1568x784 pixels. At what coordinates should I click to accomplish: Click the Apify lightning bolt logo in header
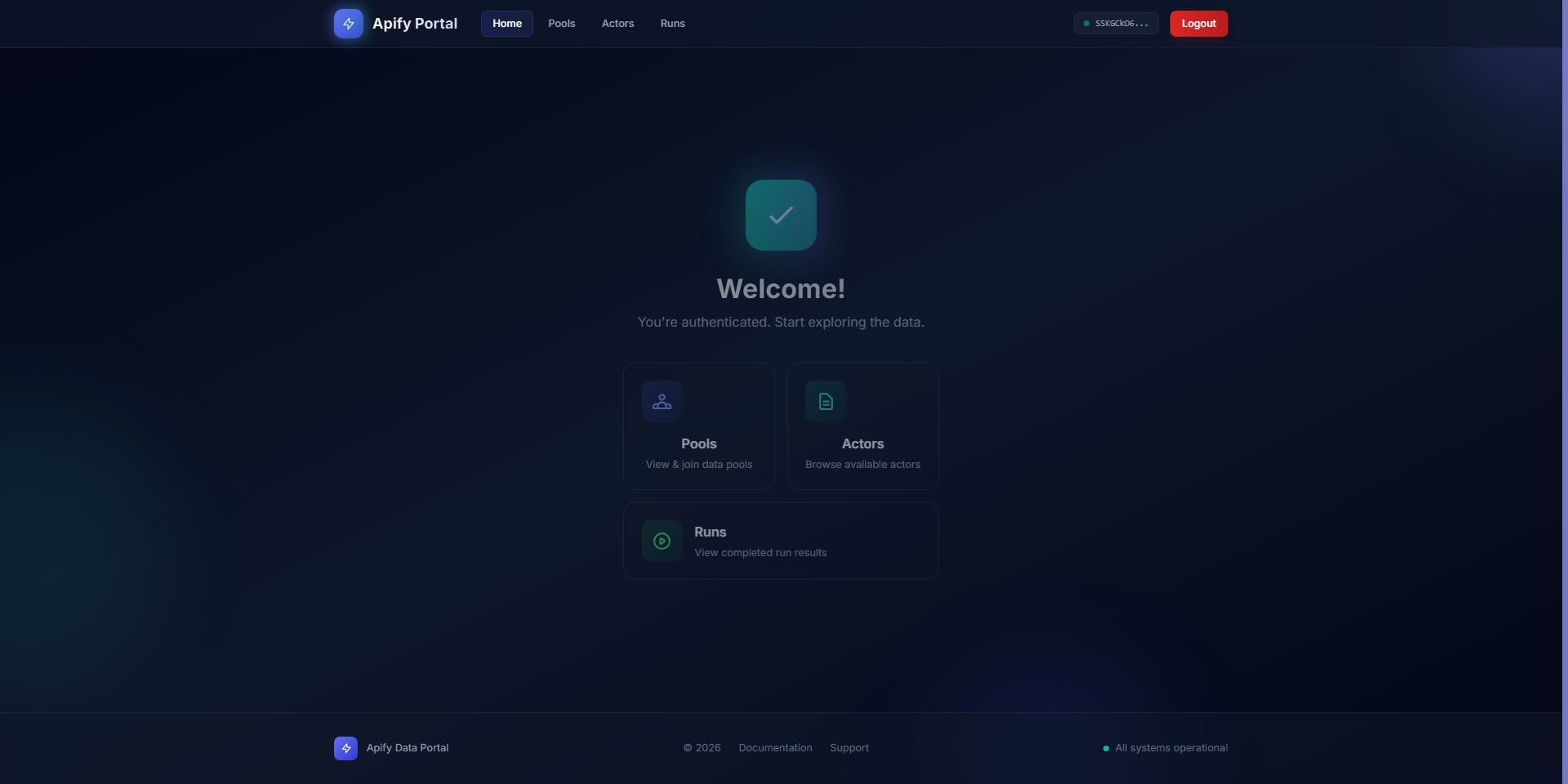[x=349, y=24]
